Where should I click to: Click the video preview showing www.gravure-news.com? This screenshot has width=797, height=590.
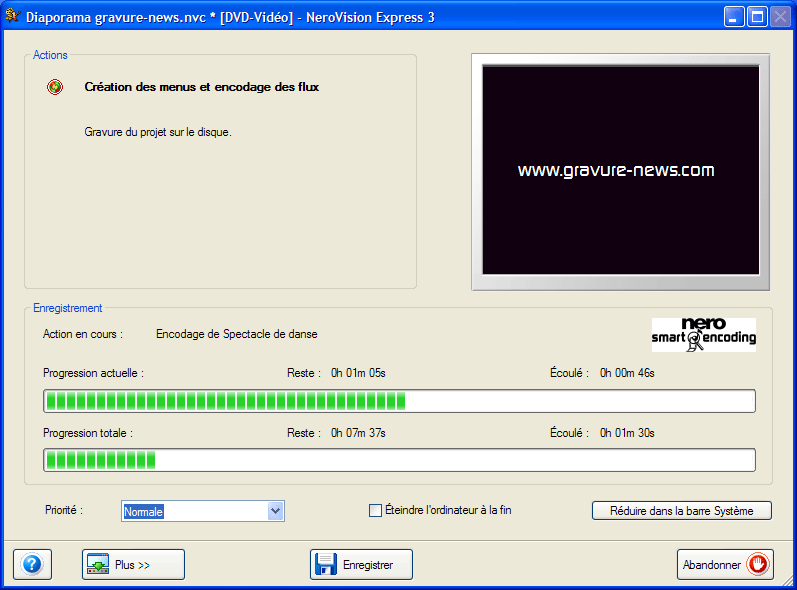tap(621, 170)
